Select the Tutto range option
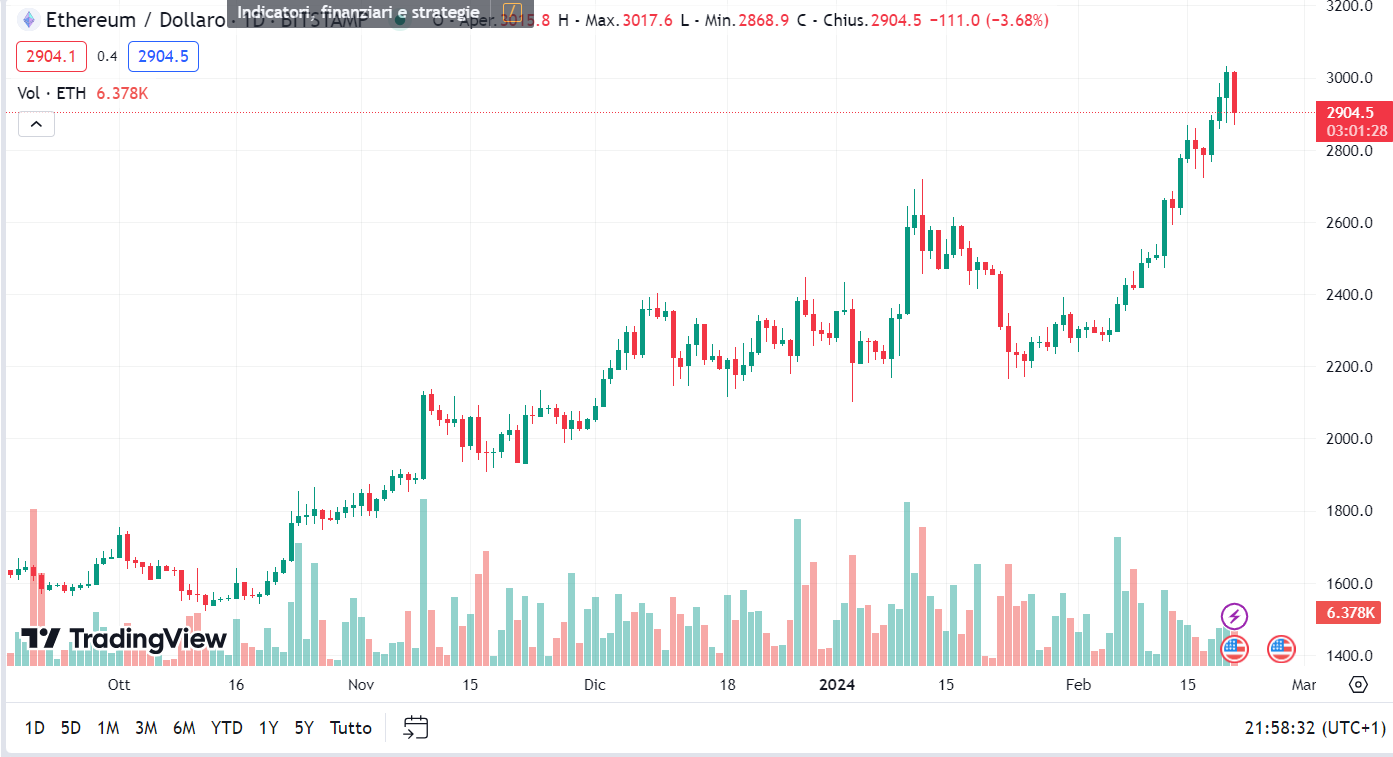This screenshot has width=1393, height=757. (x=350, y=728)
